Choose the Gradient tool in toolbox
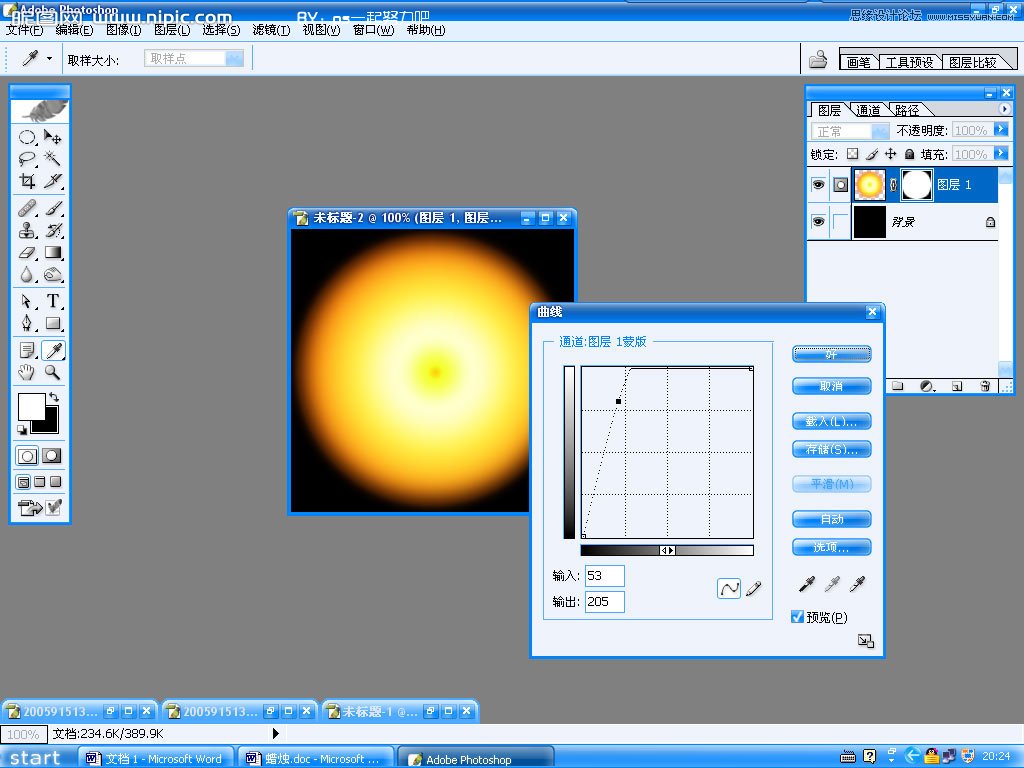The height and width of the screenshot is (768, 1024). point(53,253)
